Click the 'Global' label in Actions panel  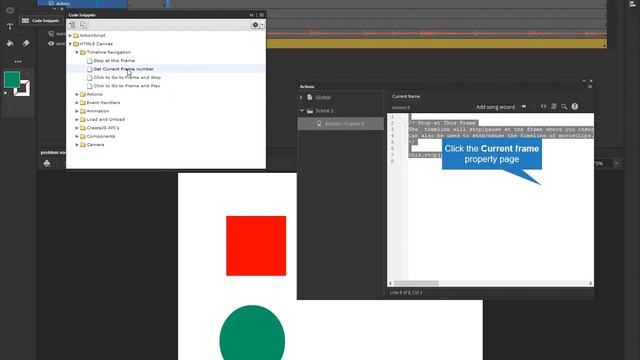coord(323,98)
